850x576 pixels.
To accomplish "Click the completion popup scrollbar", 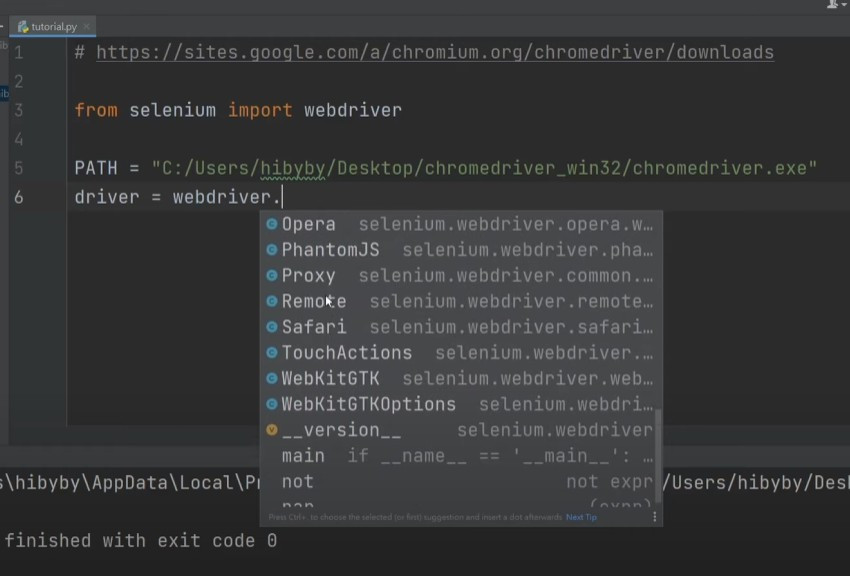I will (658, 456).
